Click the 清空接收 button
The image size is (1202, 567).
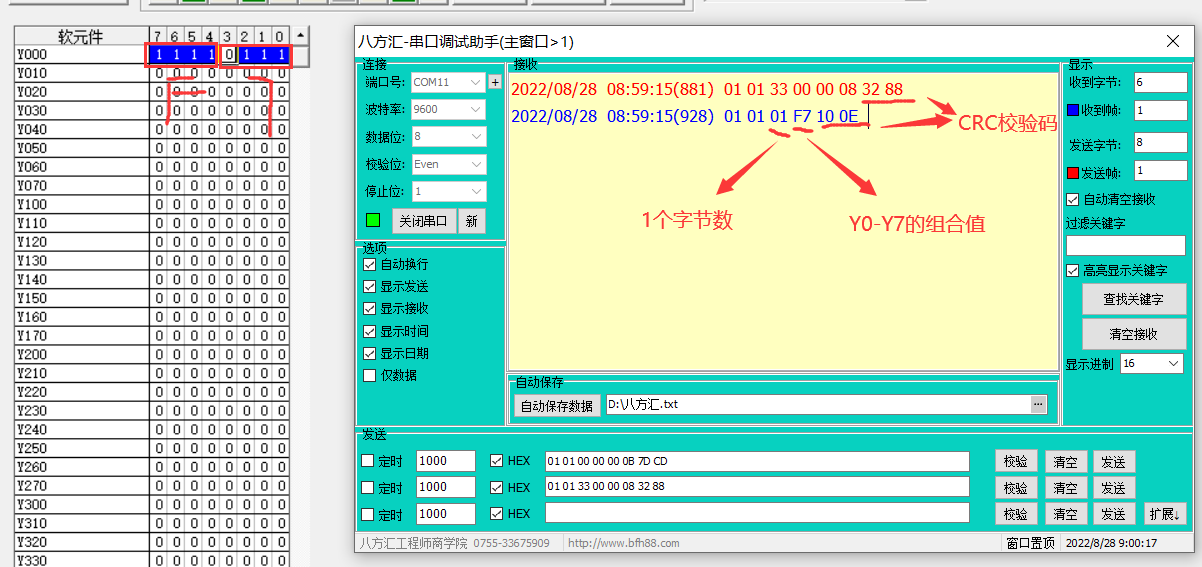point(1135,334)
